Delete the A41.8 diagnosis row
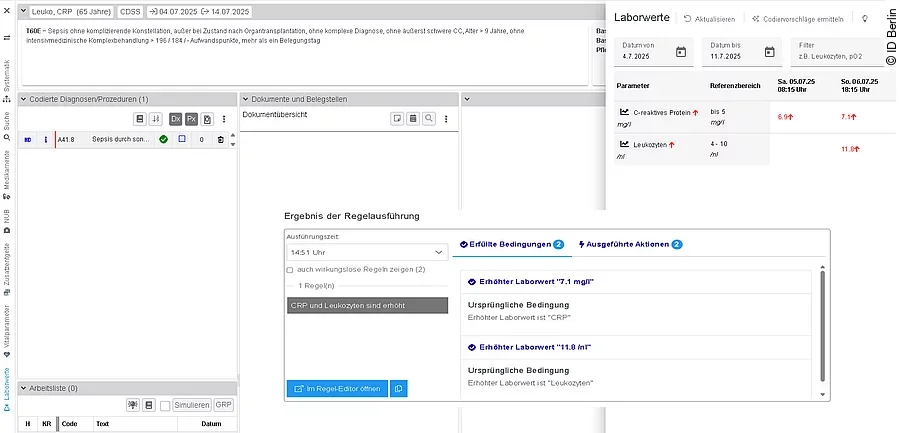The height and width of the screenshot is (433, 900). 218,139
